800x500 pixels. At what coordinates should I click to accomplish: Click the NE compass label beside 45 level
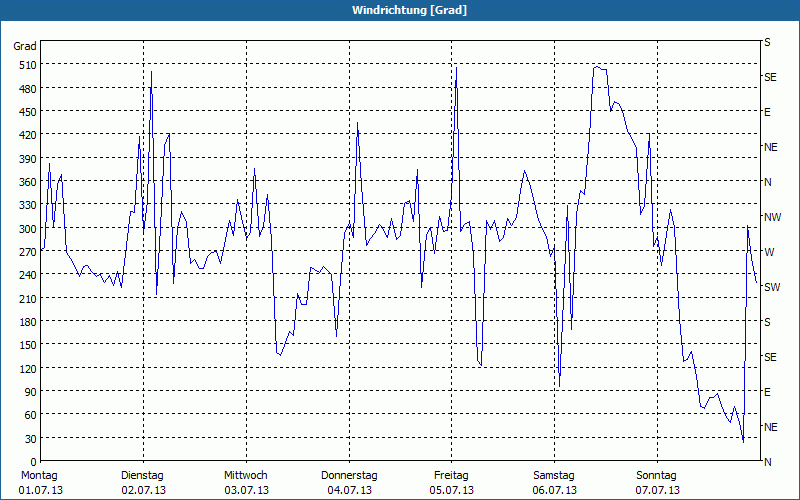point(770,427)
